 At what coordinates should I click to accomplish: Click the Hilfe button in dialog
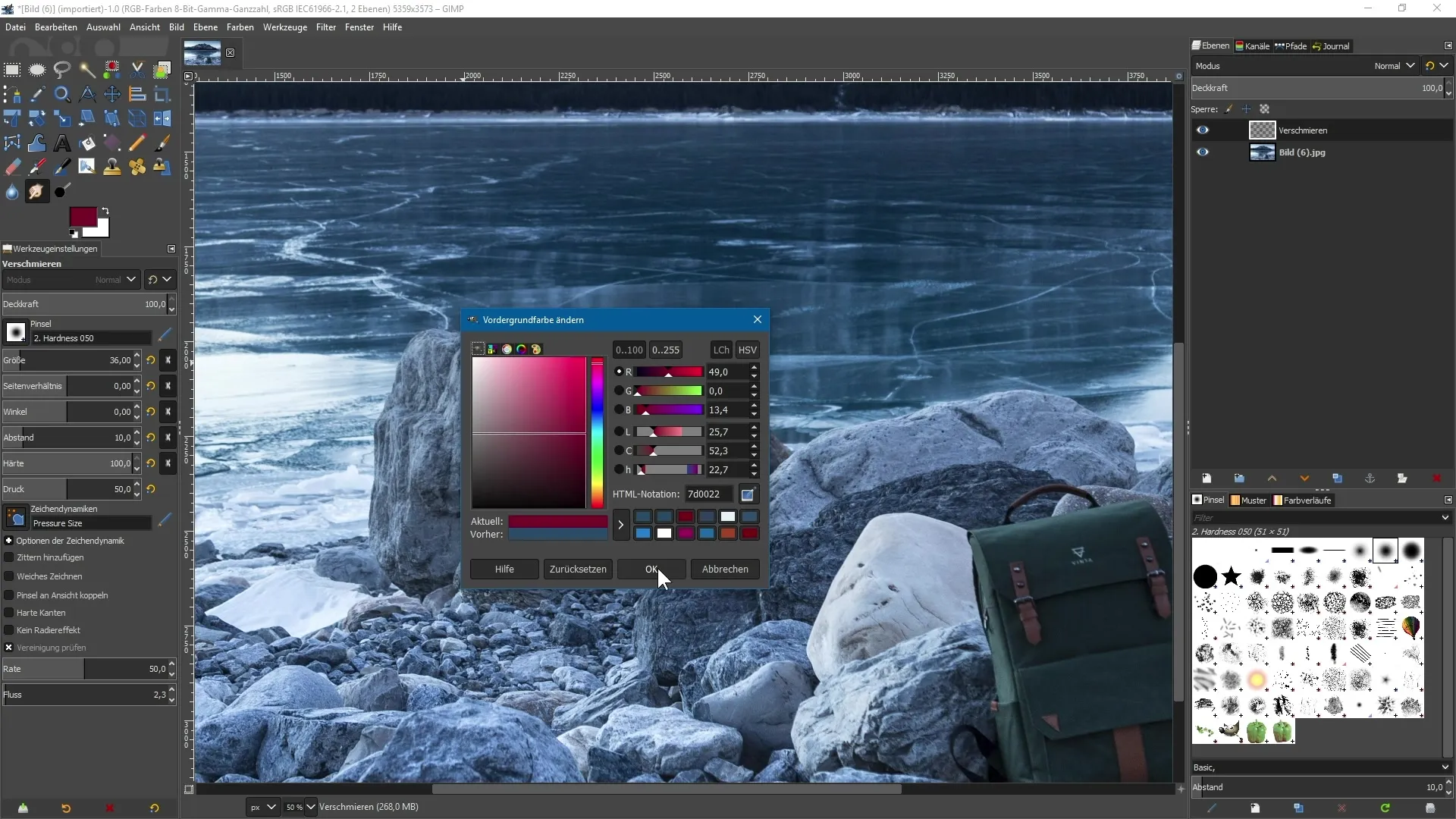point(504,570)
